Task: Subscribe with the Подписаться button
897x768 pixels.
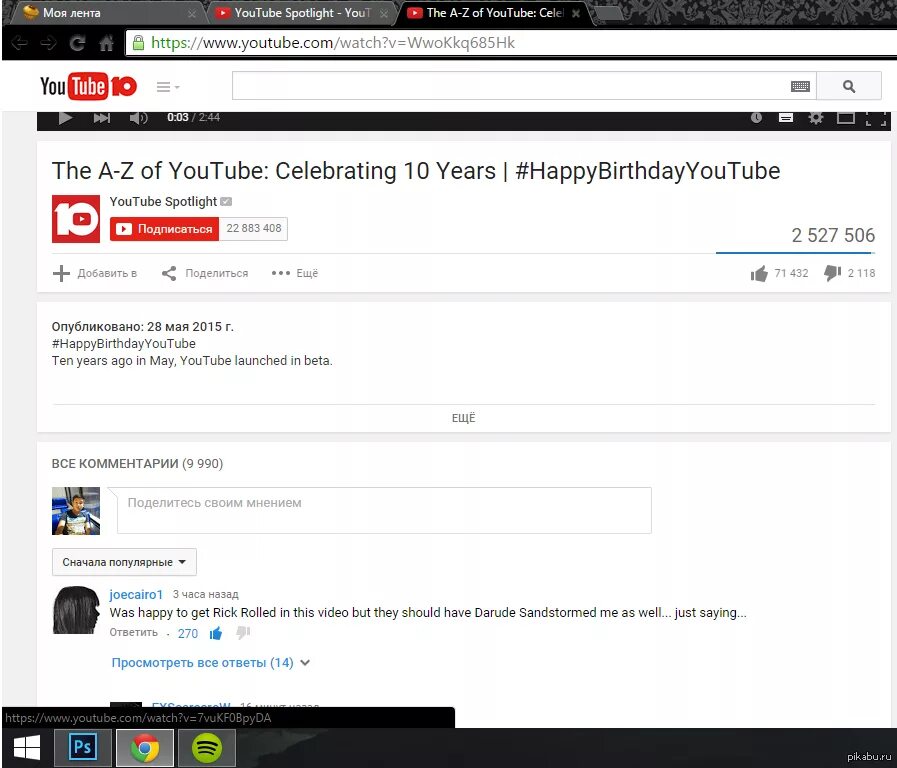Action: pos(164,229)
